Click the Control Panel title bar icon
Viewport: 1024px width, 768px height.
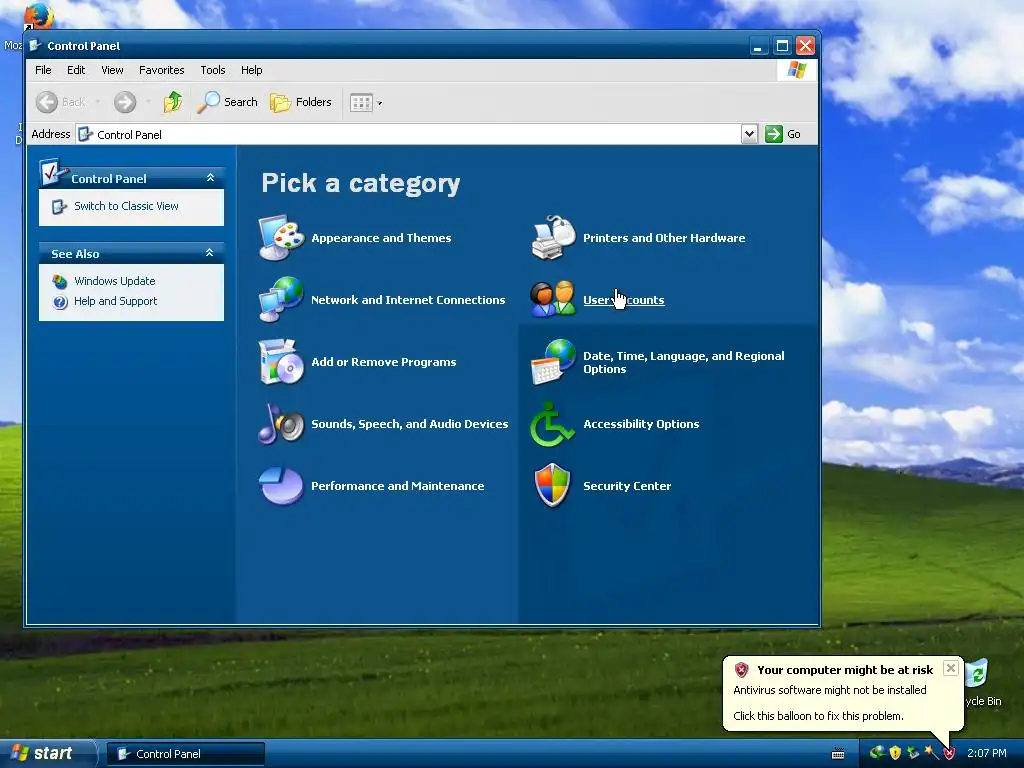pos(36,46)
